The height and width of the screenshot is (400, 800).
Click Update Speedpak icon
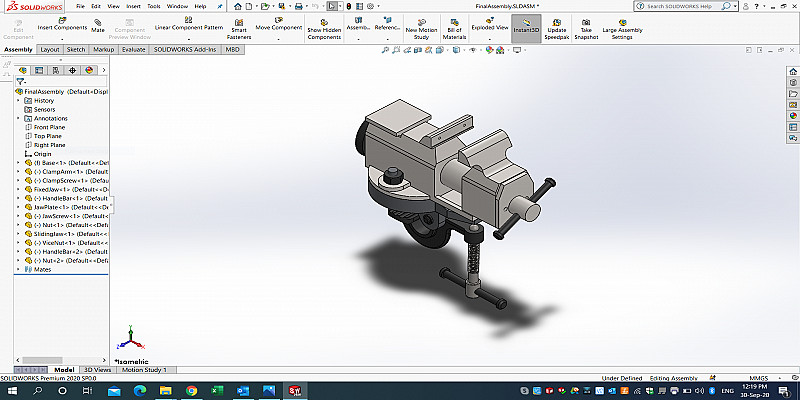point(556,21)
